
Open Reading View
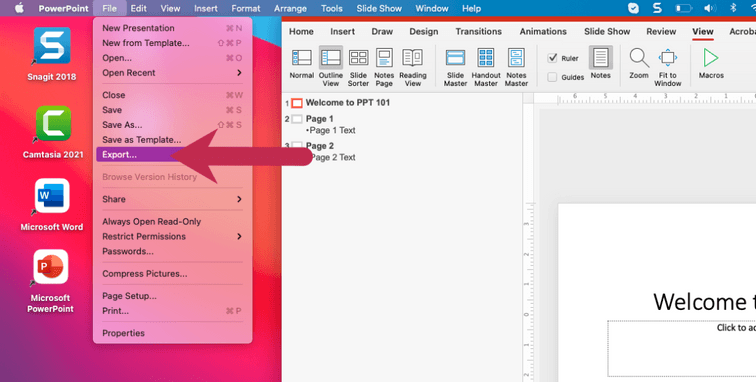[x=413, y=67]
